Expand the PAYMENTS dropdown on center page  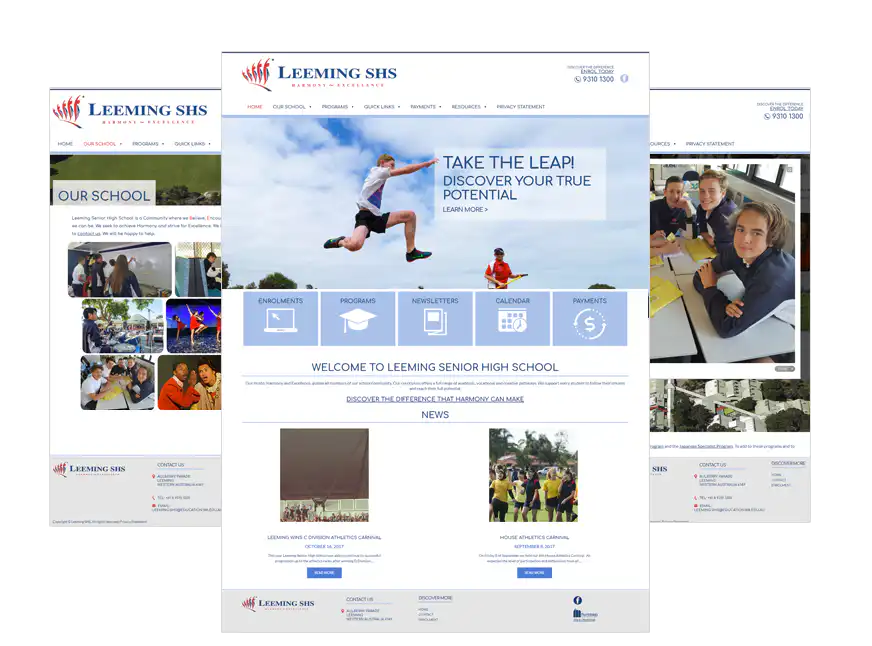coord(426,107)
